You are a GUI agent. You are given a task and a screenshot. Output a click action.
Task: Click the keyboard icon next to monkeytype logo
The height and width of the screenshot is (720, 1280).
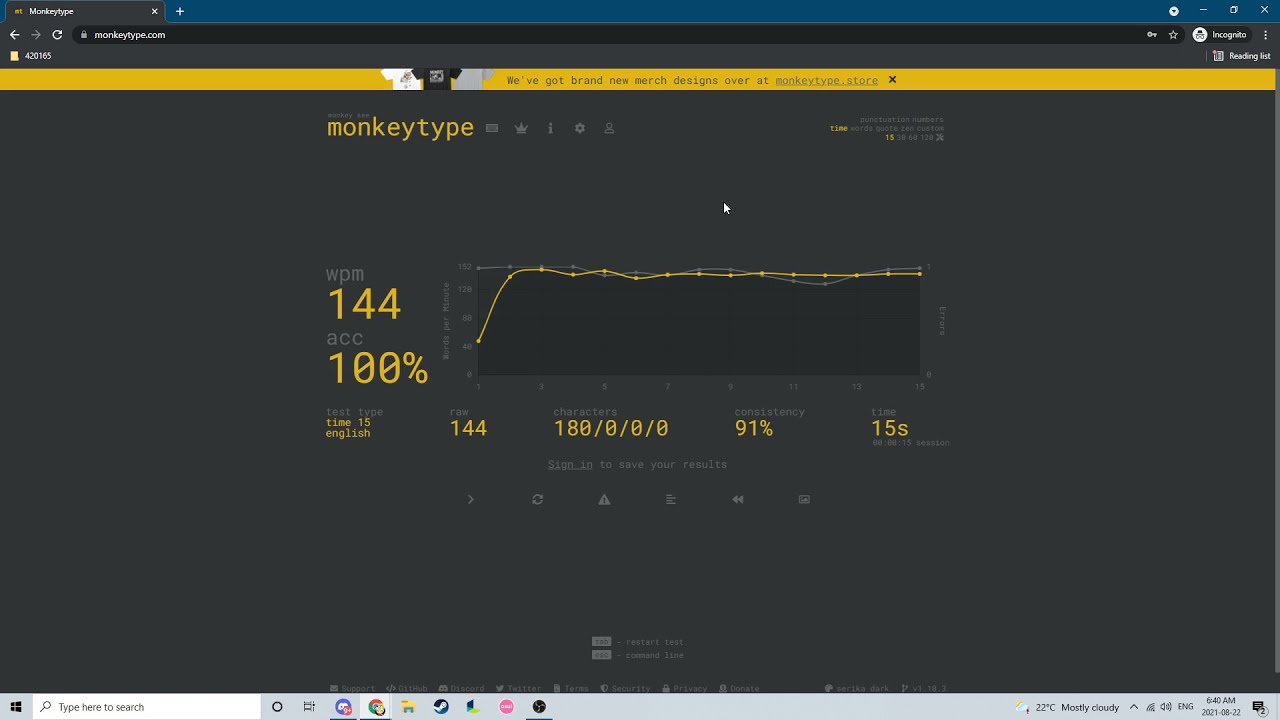pos(492,128)
